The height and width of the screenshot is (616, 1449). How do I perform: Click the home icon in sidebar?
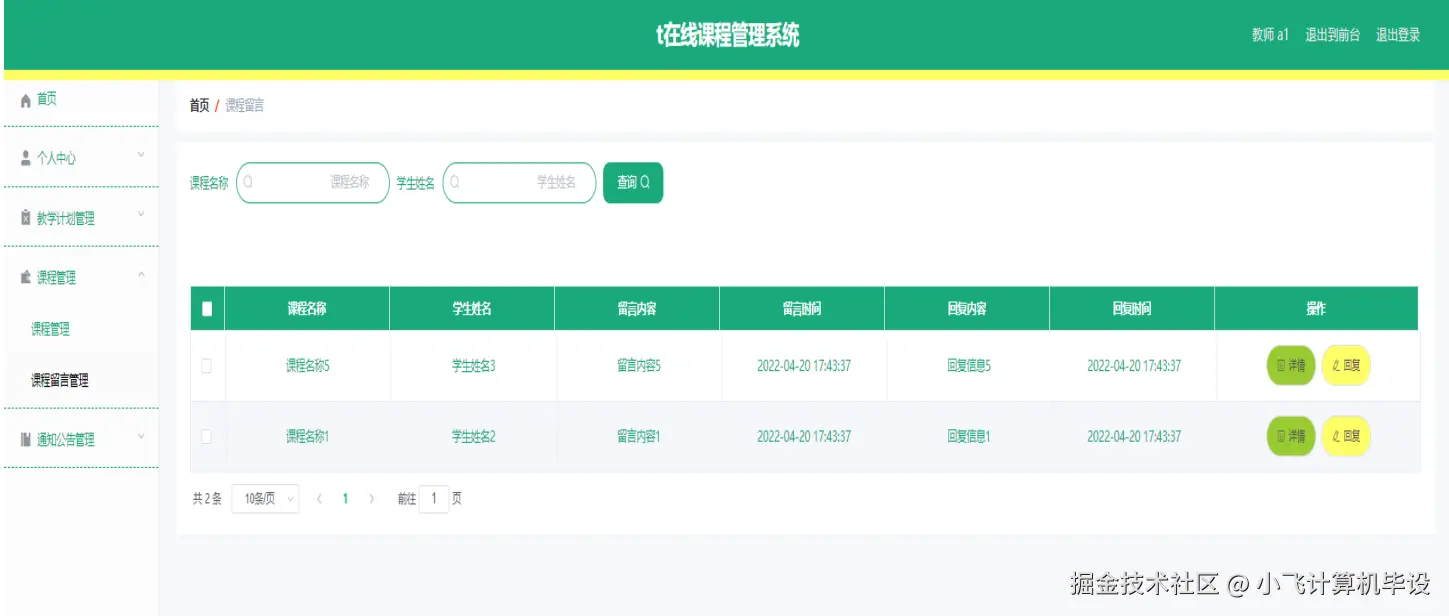pos(26,99)
